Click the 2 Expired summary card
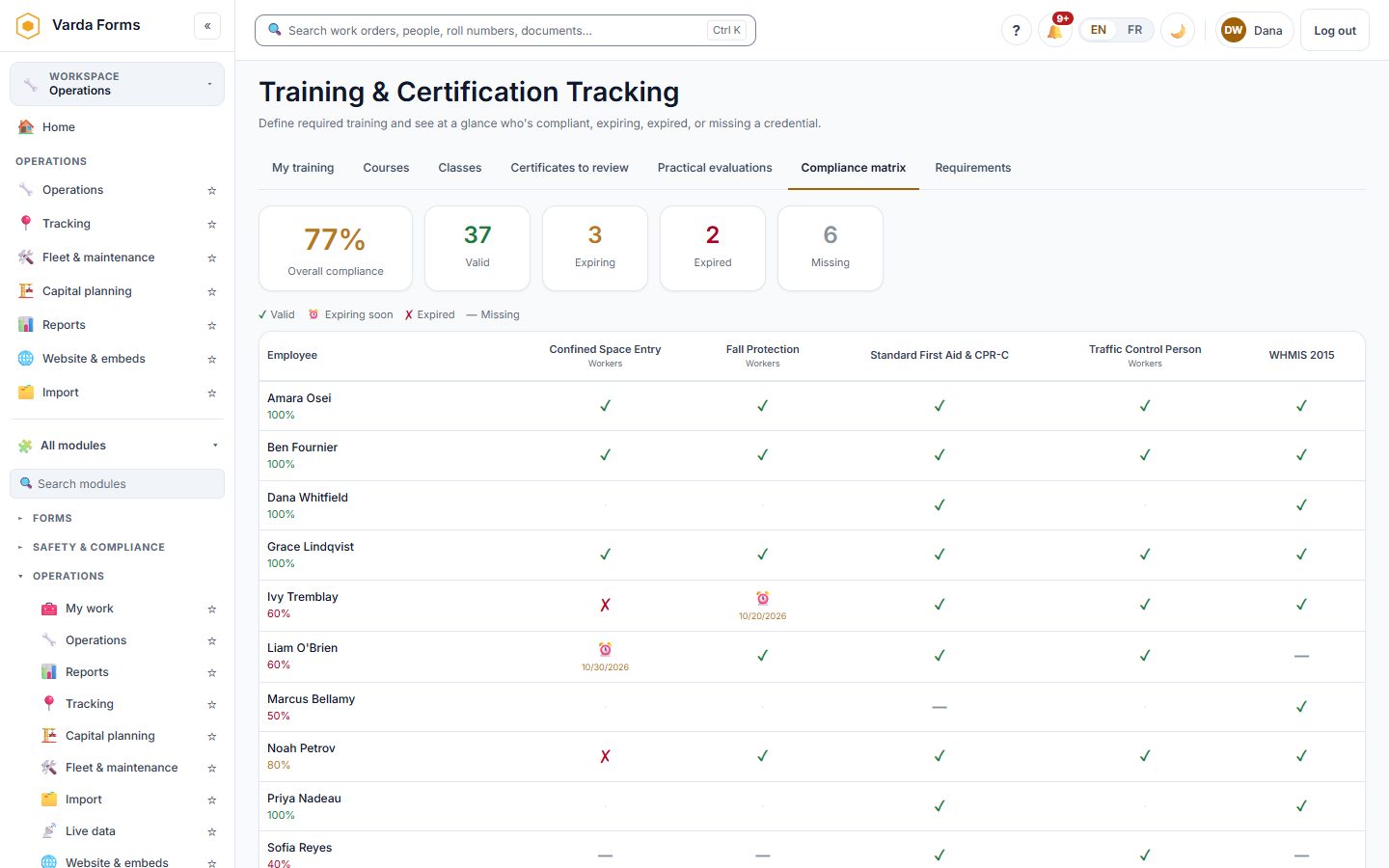 (x=713, y=248)
